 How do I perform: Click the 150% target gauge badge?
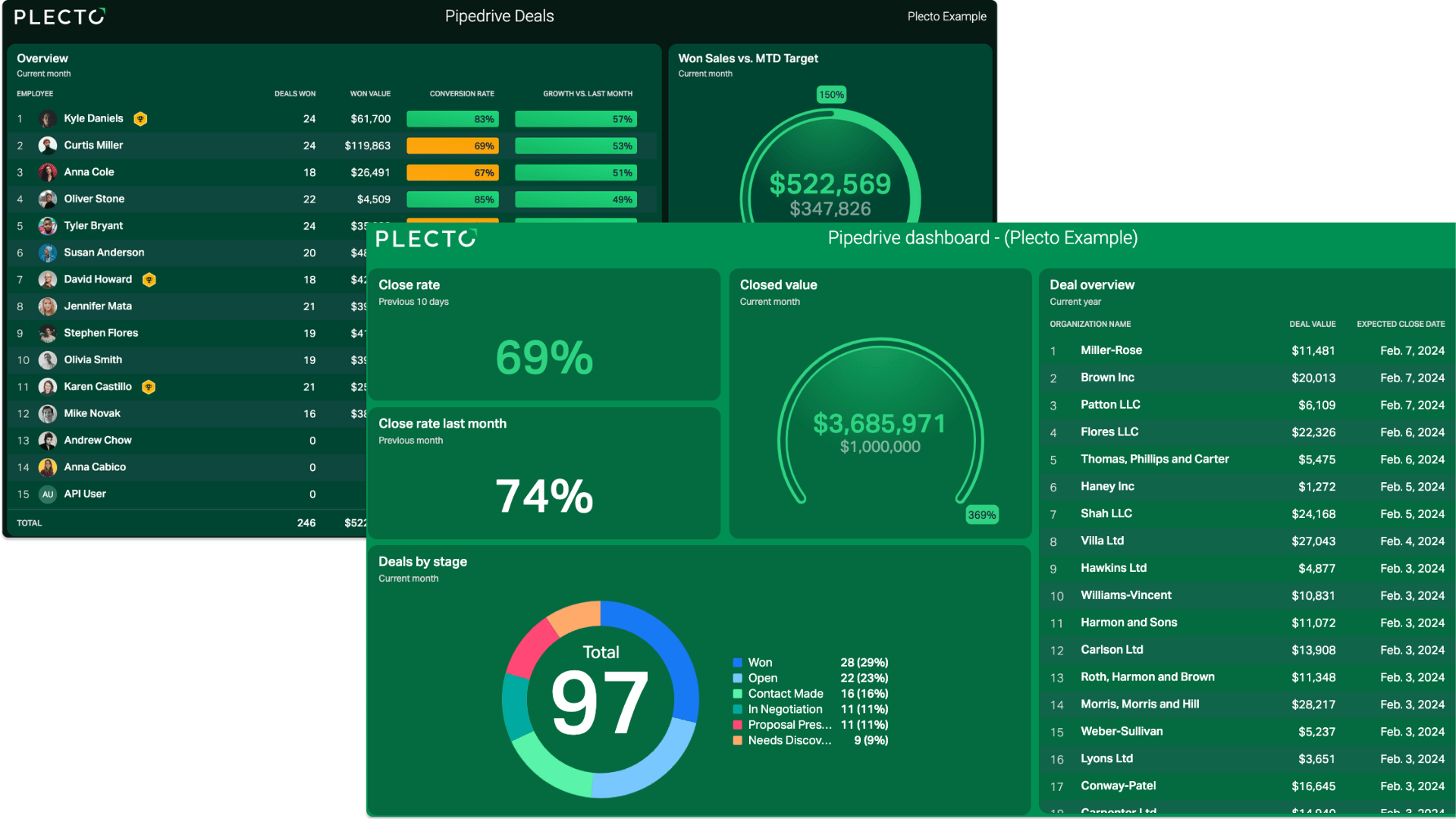tap(831, 95)
